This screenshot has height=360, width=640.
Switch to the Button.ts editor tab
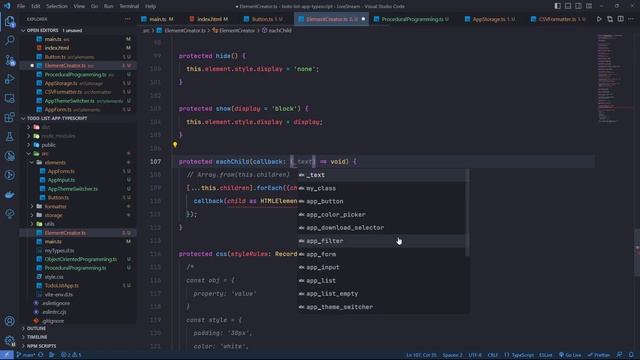(x=265, y=19)
